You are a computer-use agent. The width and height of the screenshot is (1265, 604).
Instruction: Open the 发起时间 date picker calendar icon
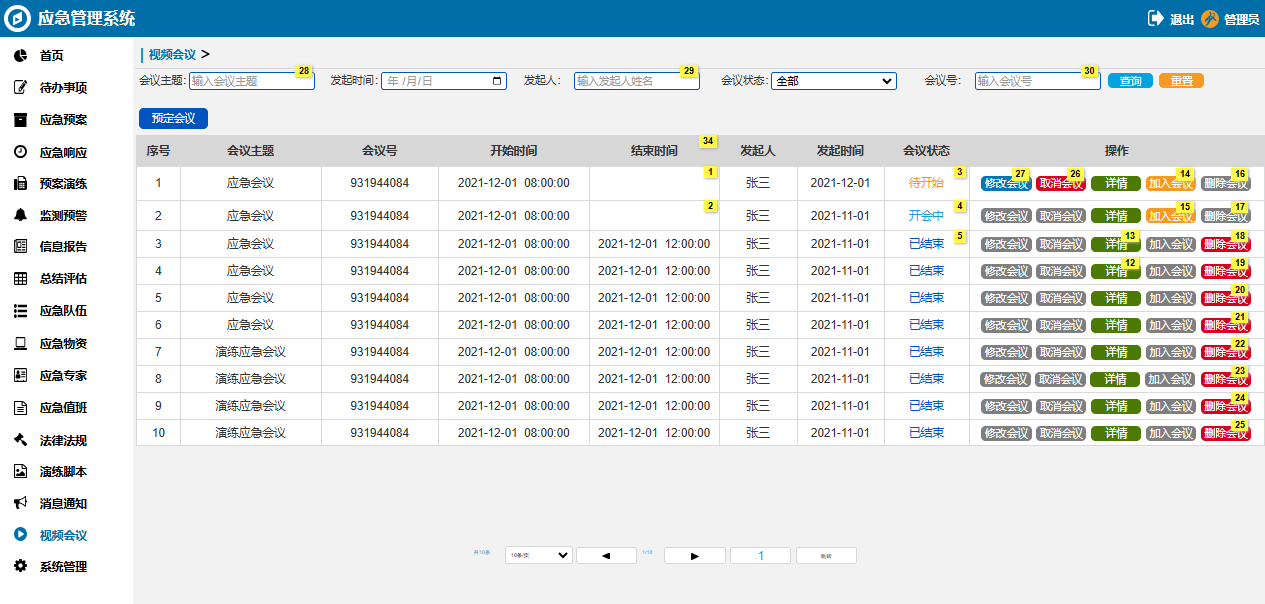tap(498, 81)
